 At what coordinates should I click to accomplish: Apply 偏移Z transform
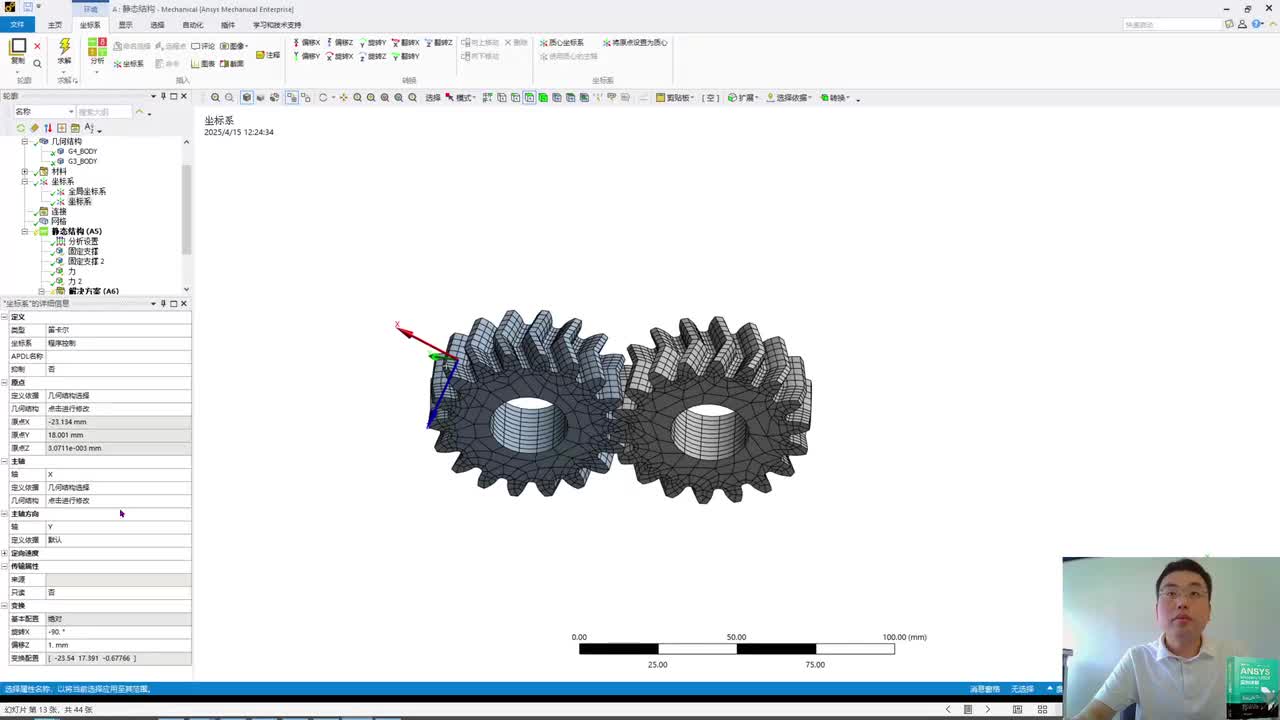point(340,43)
